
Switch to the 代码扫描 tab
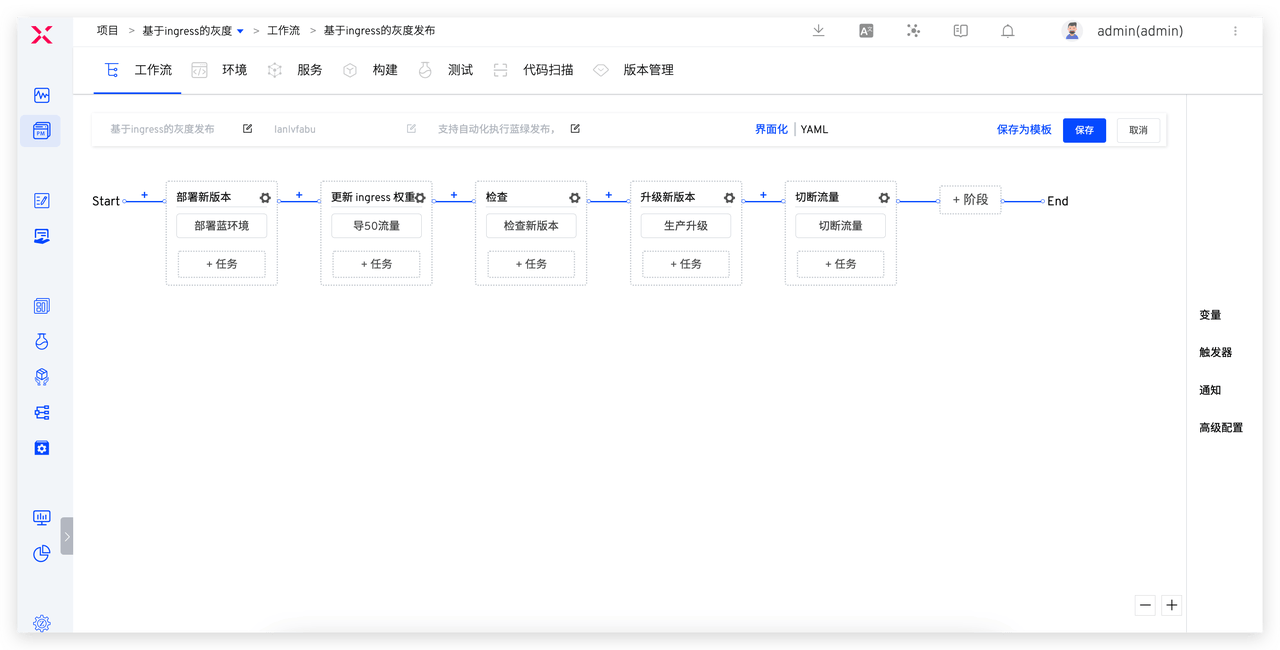click(548, 70)
